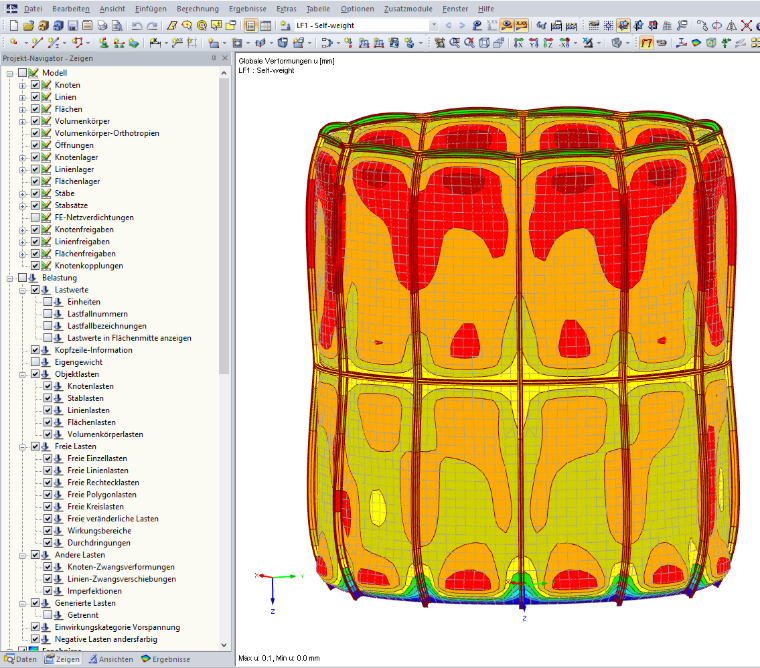760x668 pixels.
Task: Switch to the Ergebnisse navigator tab
Action: pyautogui.click(x=166, y=659)
